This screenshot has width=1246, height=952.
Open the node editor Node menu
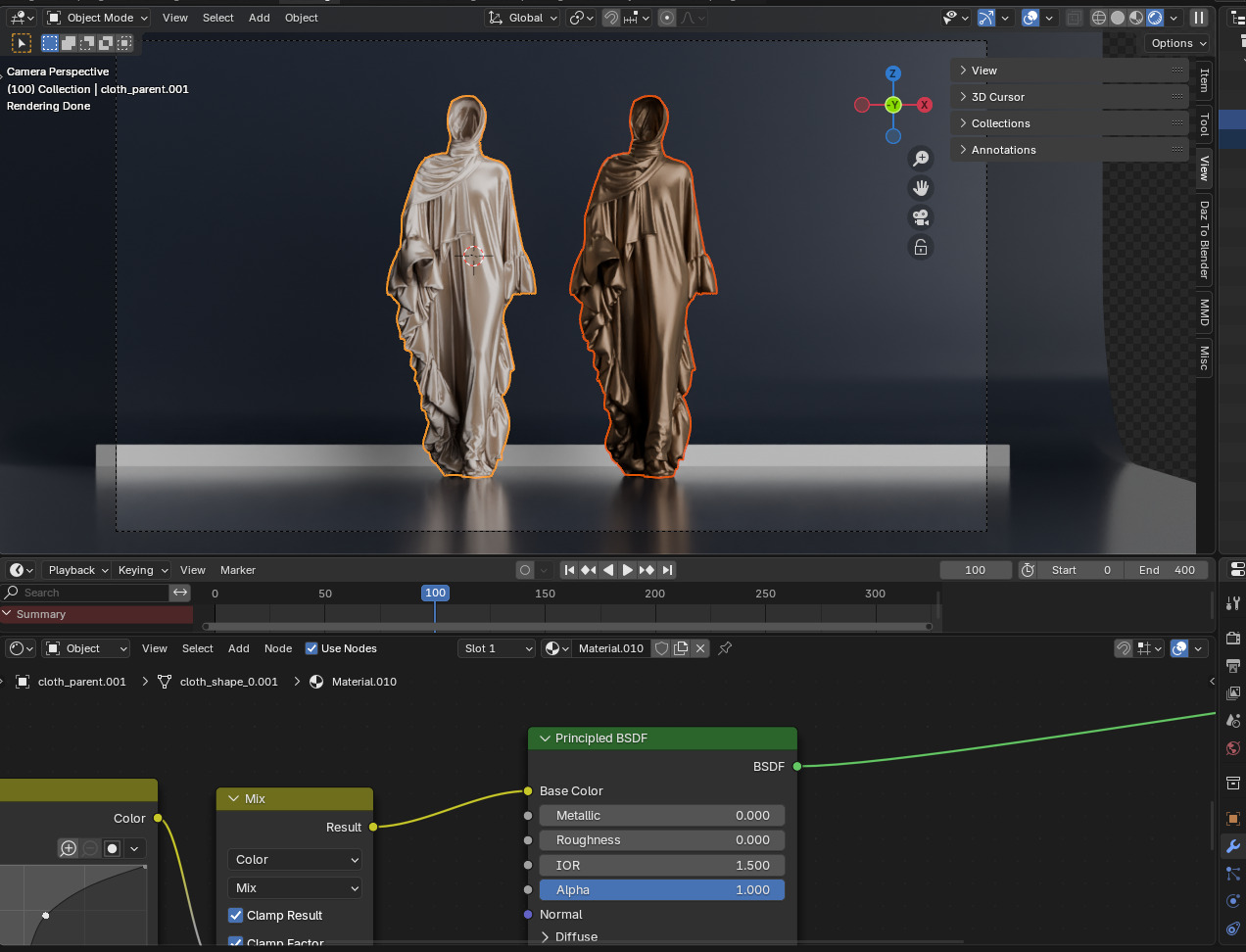coord(278,648)
